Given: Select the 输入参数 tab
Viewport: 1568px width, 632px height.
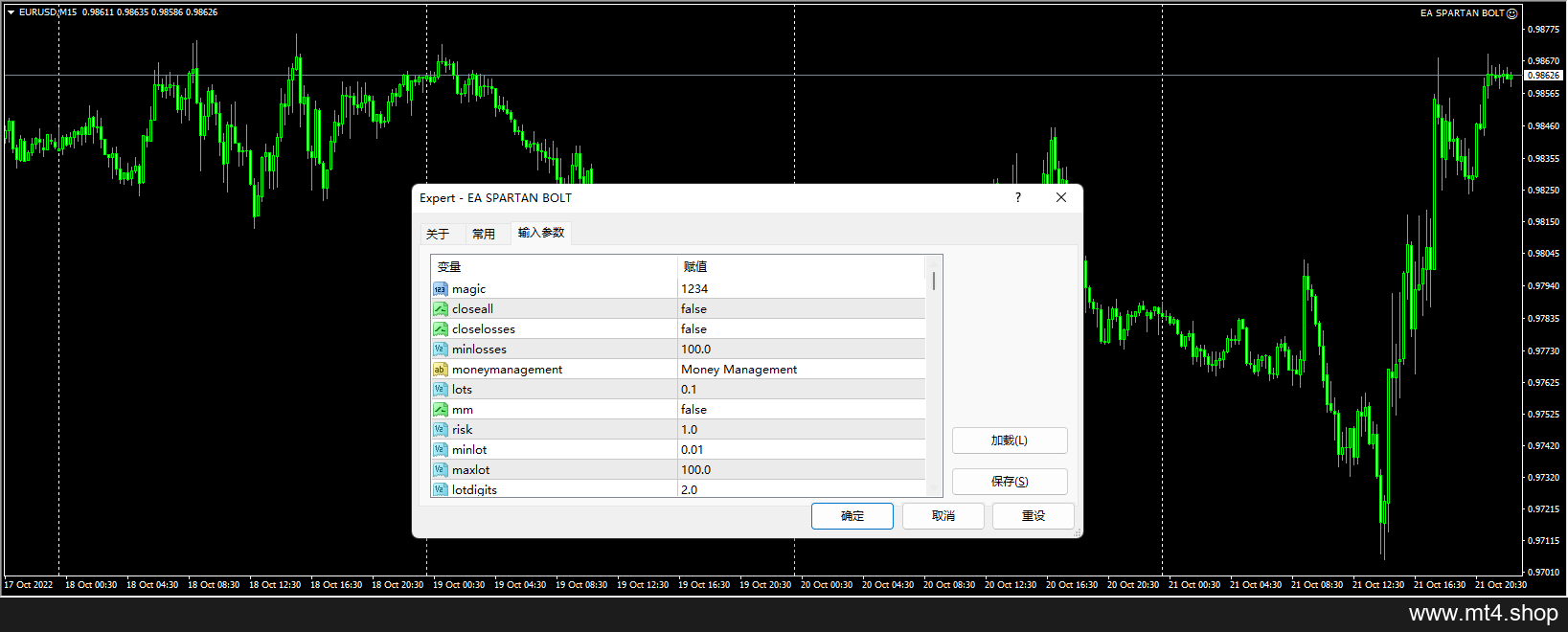Looking at the screenshot, I should [x=541, y=233].
